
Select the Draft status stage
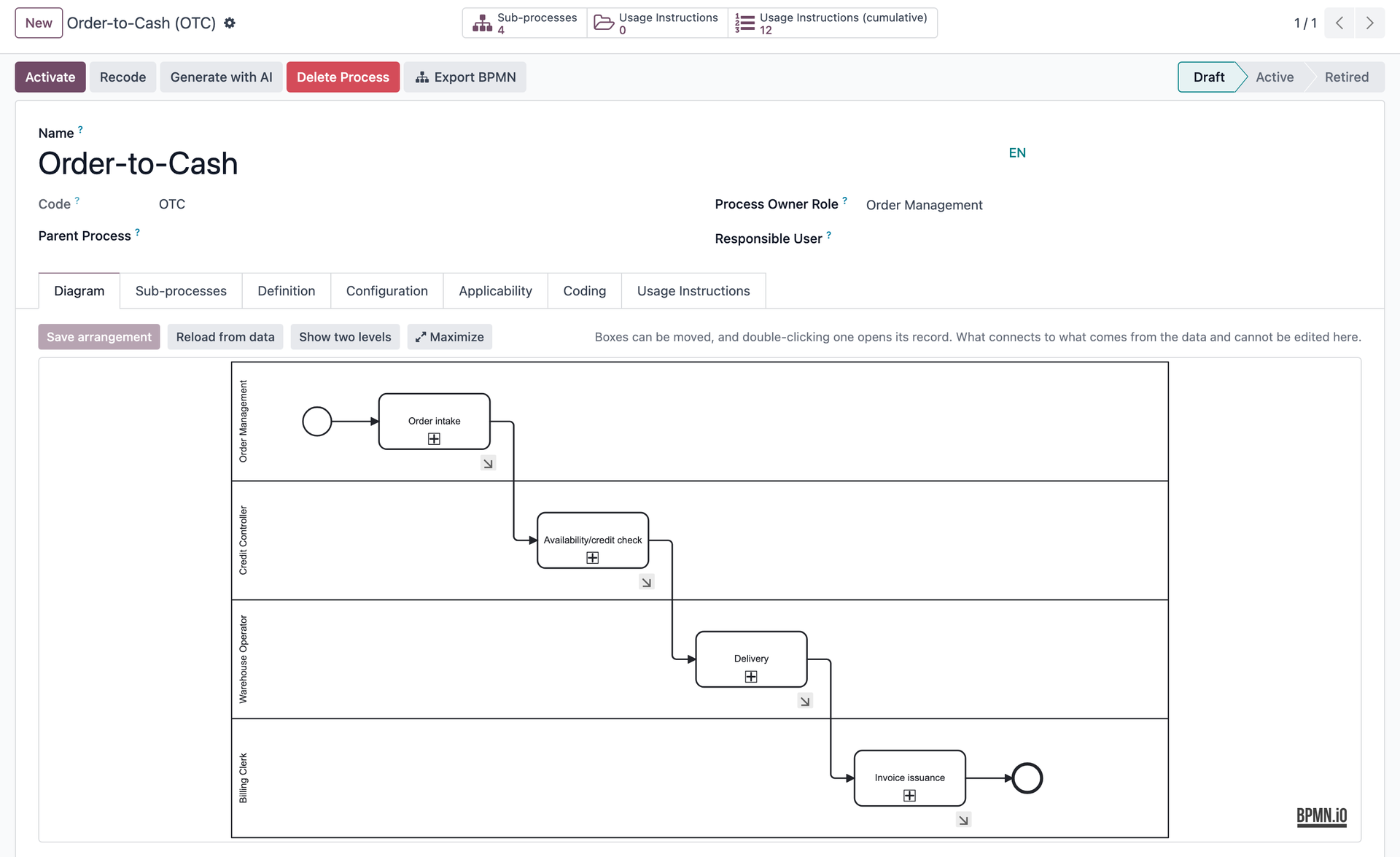tap(1208, 77)
